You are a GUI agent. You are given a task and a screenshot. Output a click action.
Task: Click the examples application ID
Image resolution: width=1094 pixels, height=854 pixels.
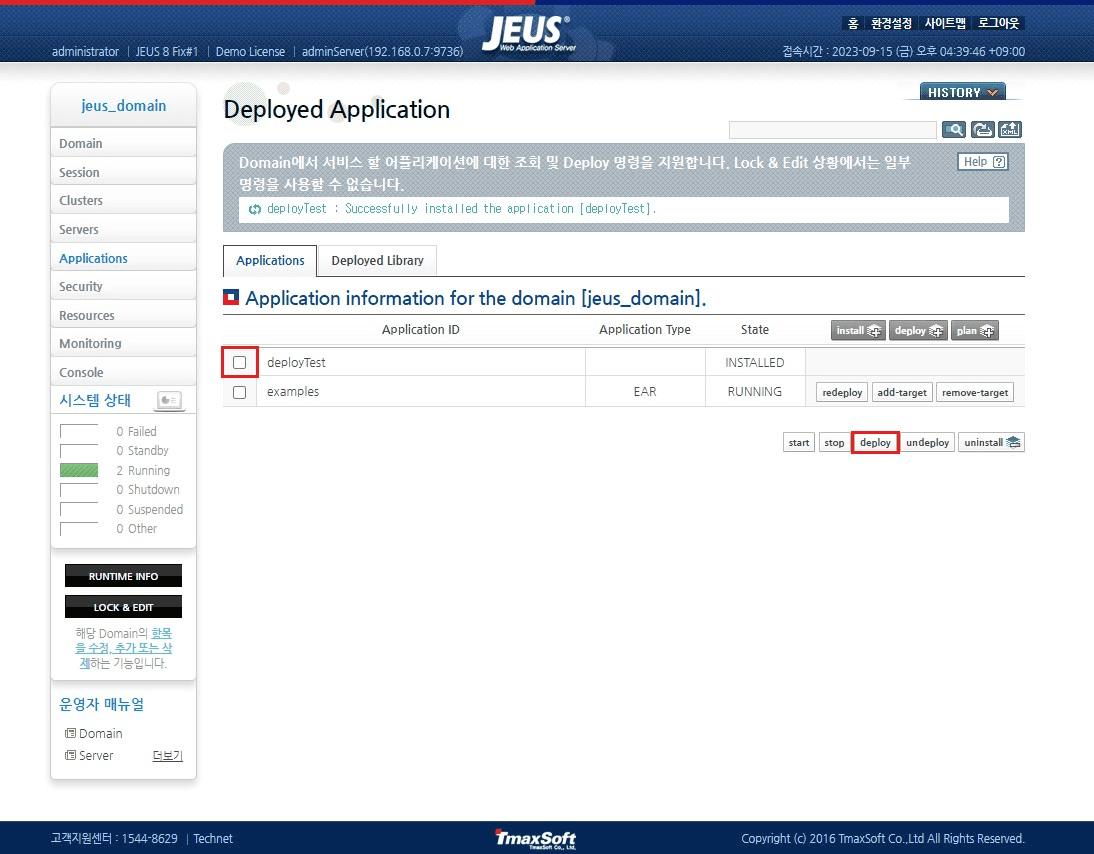click(x=293, y=392)
